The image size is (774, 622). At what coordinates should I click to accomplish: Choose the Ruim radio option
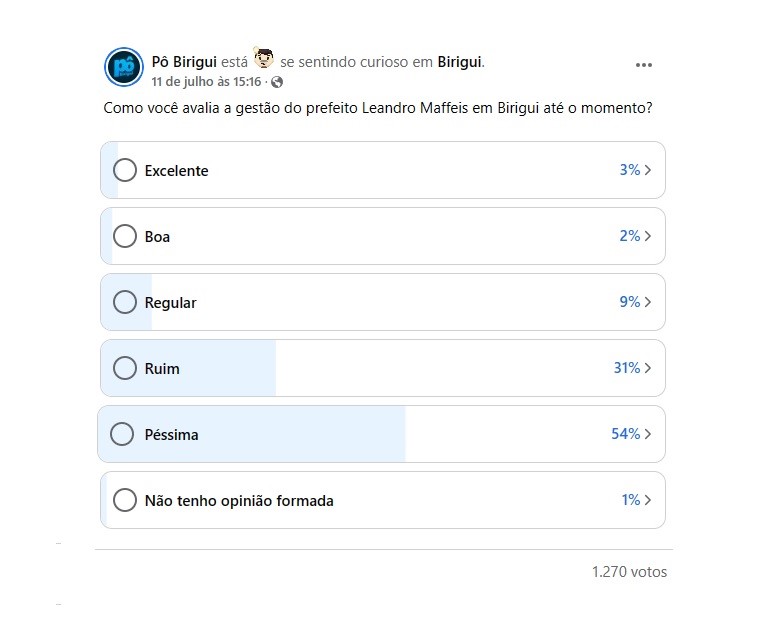(125, 368)
